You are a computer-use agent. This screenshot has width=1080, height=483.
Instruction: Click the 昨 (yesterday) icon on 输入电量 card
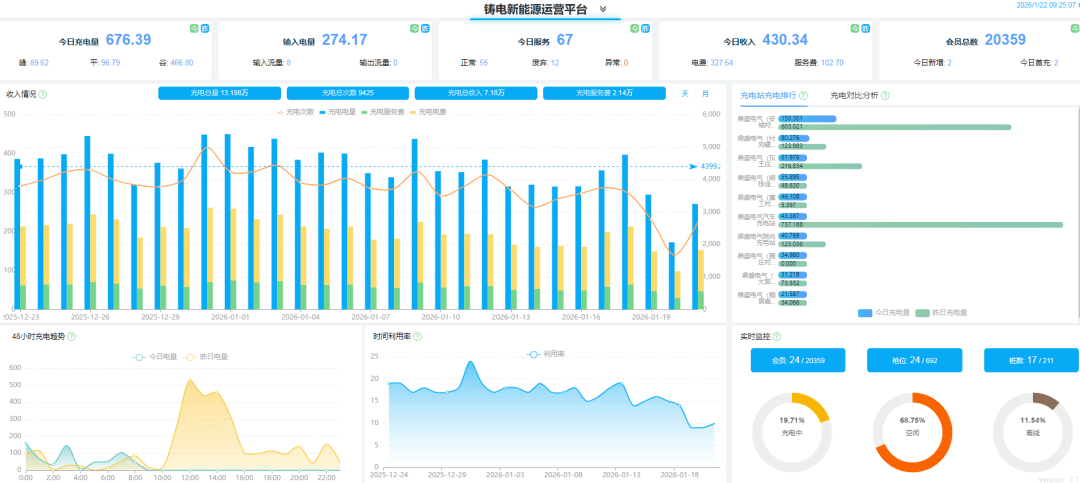point(425,28)
